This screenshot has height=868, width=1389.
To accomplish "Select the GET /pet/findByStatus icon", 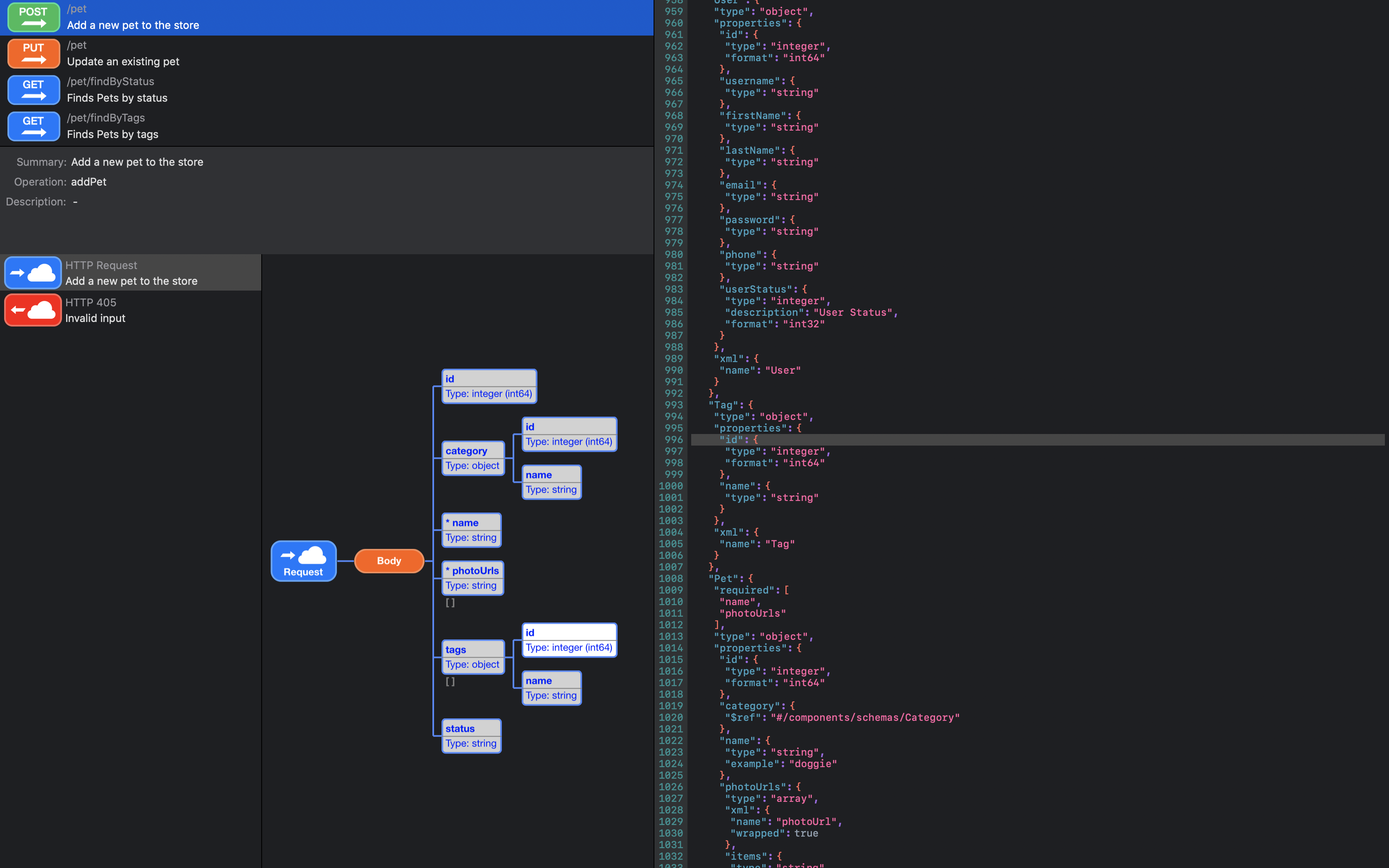I will pyautogui.click(x=33, y=90).
